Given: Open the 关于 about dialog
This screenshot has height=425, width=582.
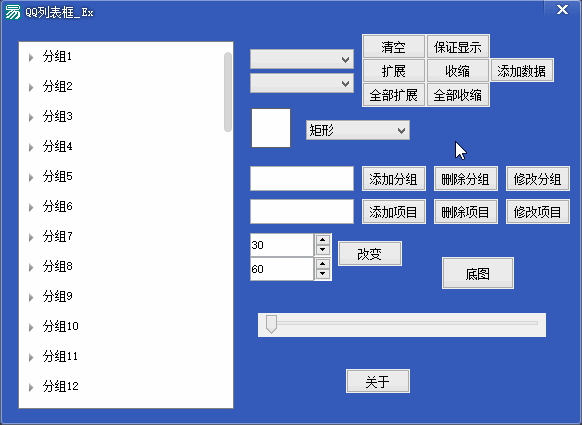Looking at the screenshot, I should click(x=378, y=381).
